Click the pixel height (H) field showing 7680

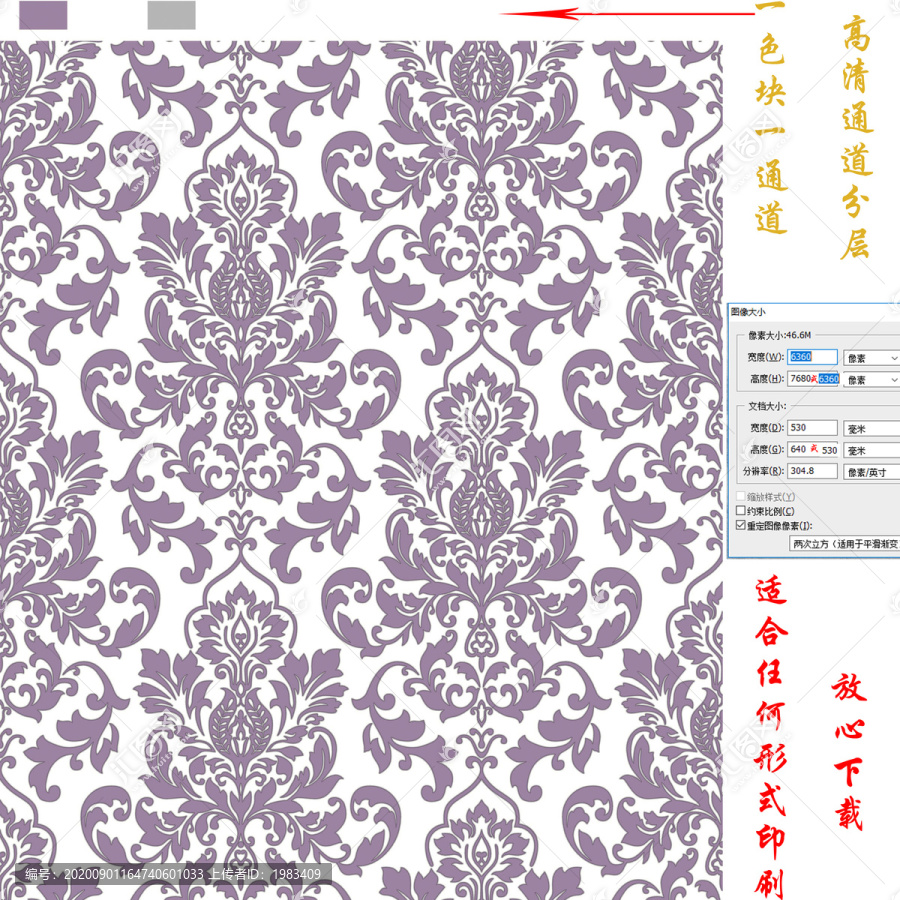[x=813, y=379]
